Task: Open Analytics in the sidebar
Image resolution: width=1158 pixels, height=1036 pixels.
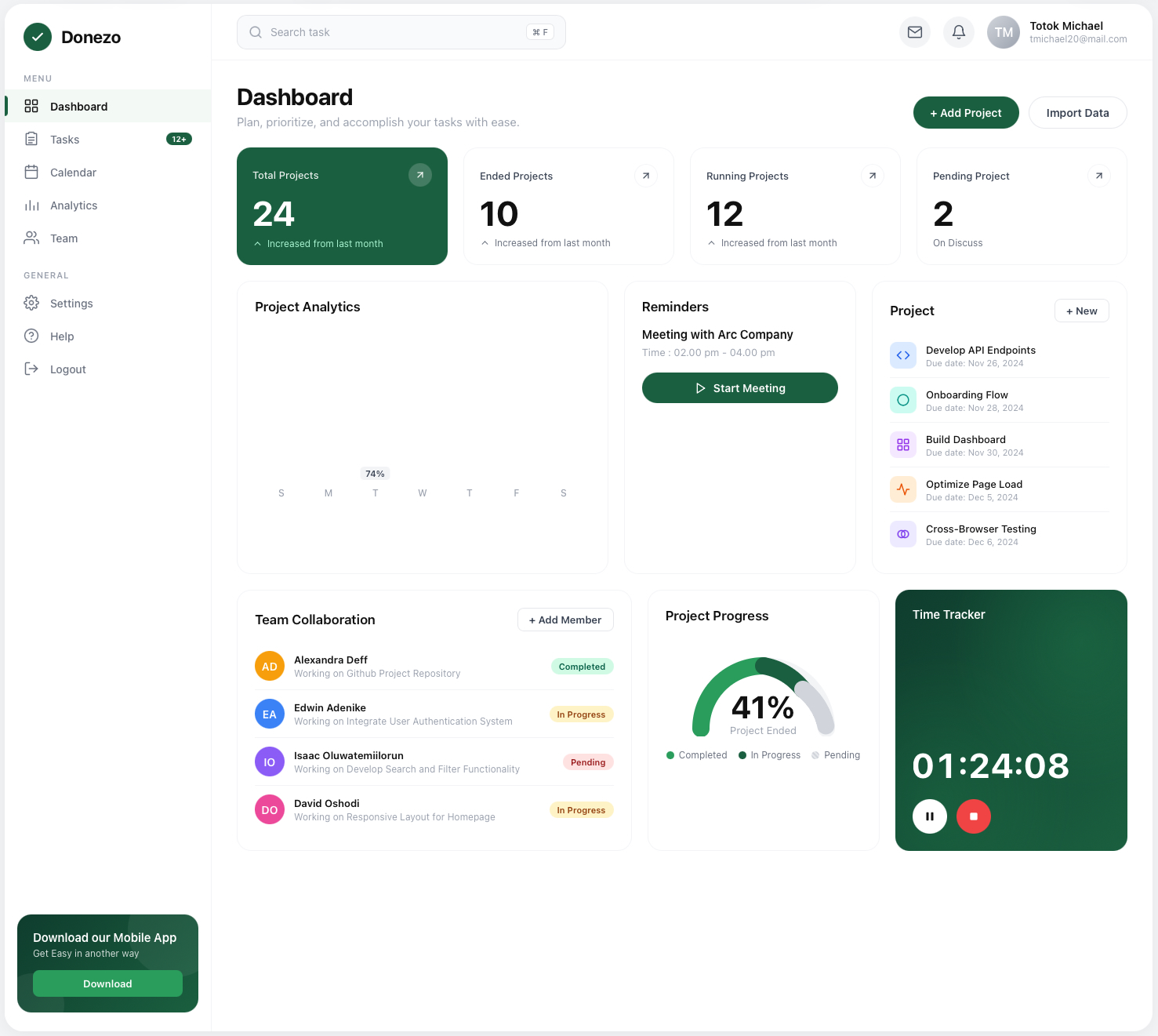Action: tap(108, 205)
